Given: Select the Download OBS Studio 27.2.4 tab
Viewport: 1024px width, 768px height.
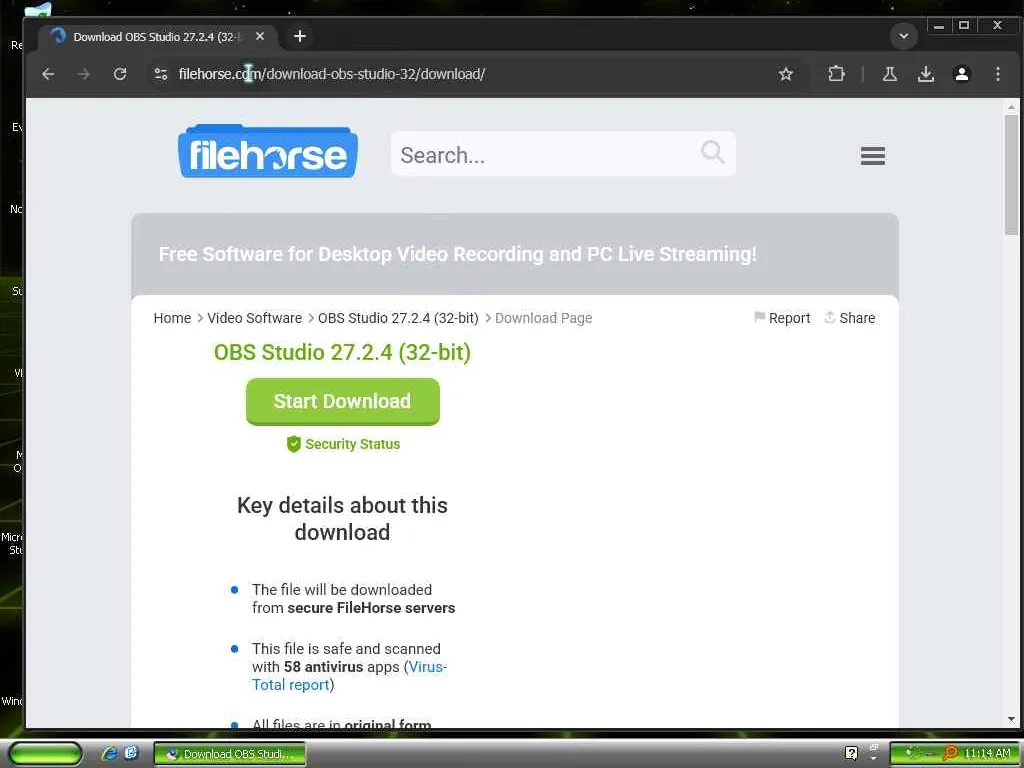Looking at the screenshot, I should (157, 37).
